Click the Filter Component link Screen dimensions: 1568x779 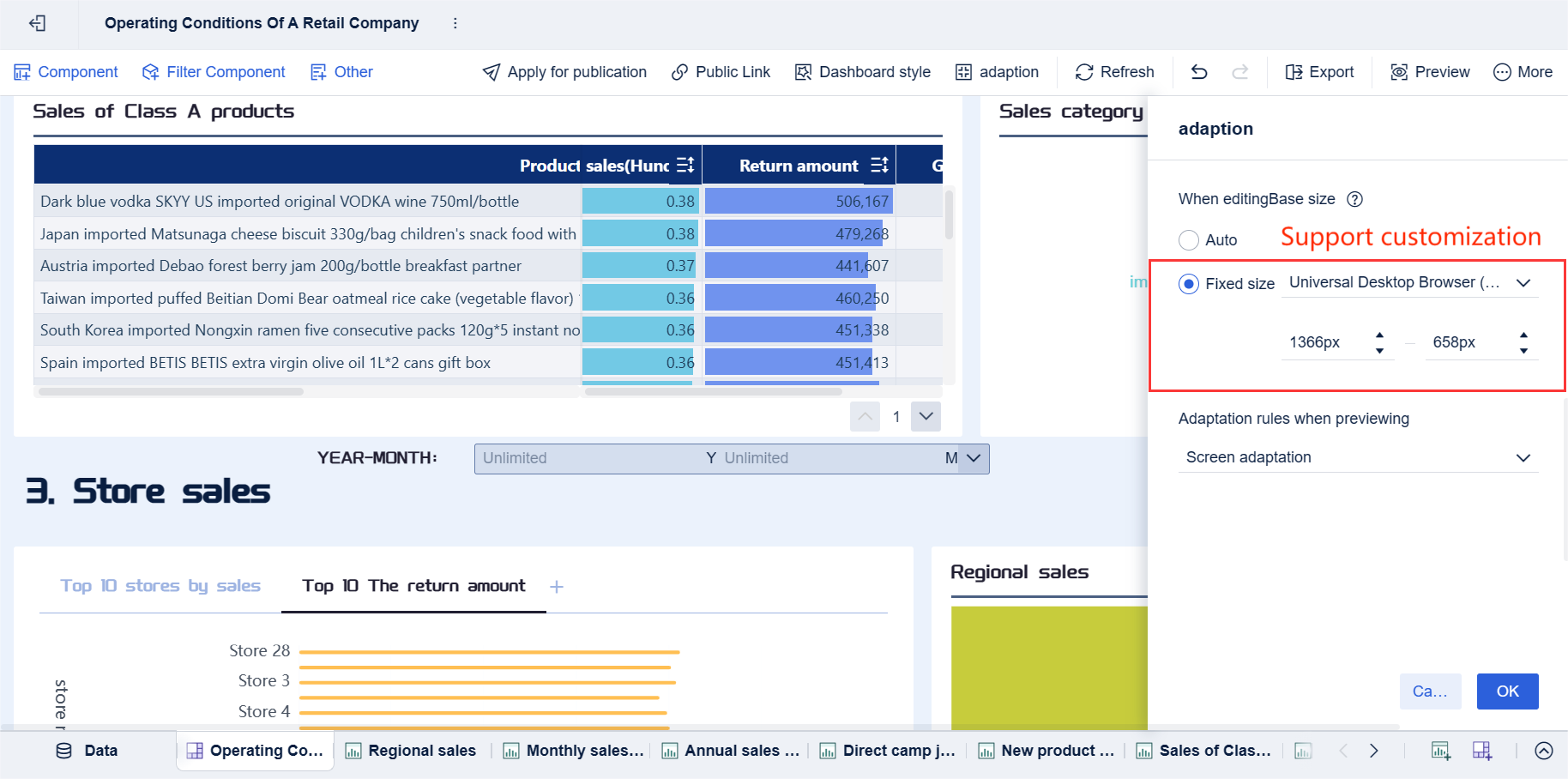click(214, 72)
